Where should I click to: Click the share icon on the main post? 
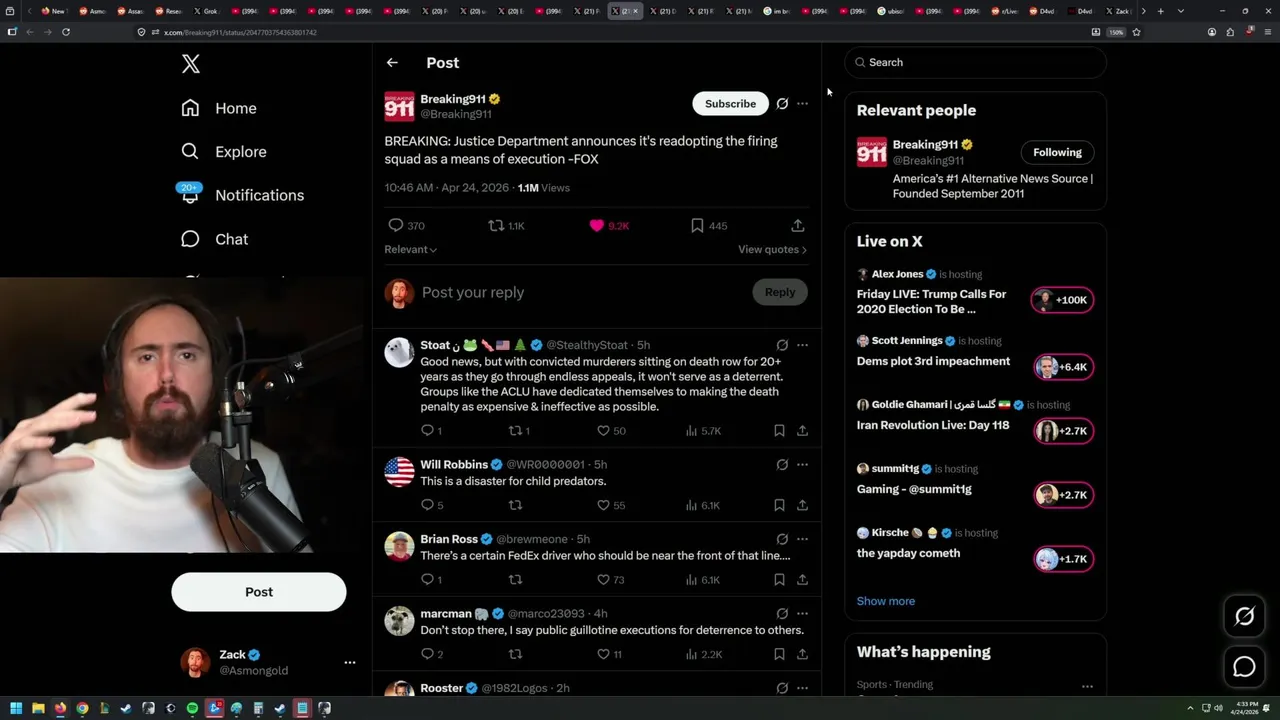point(797,226)
